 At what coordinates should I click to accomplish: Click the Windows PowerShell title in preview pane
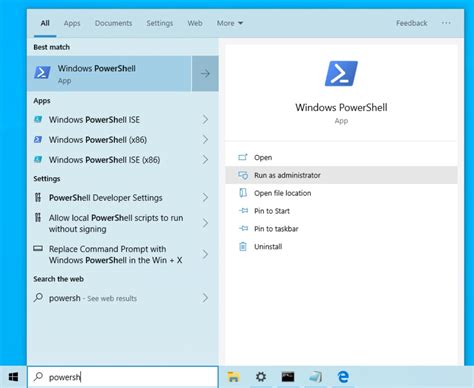click(x=341, y=107)
